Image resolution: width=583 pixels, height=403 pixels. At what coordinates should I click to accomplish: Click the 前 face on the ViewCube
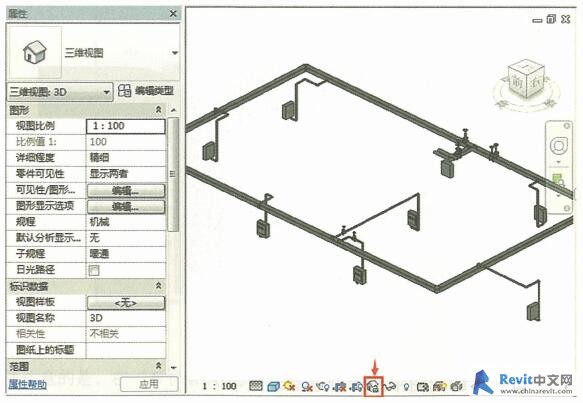click(x=518, y=82)
